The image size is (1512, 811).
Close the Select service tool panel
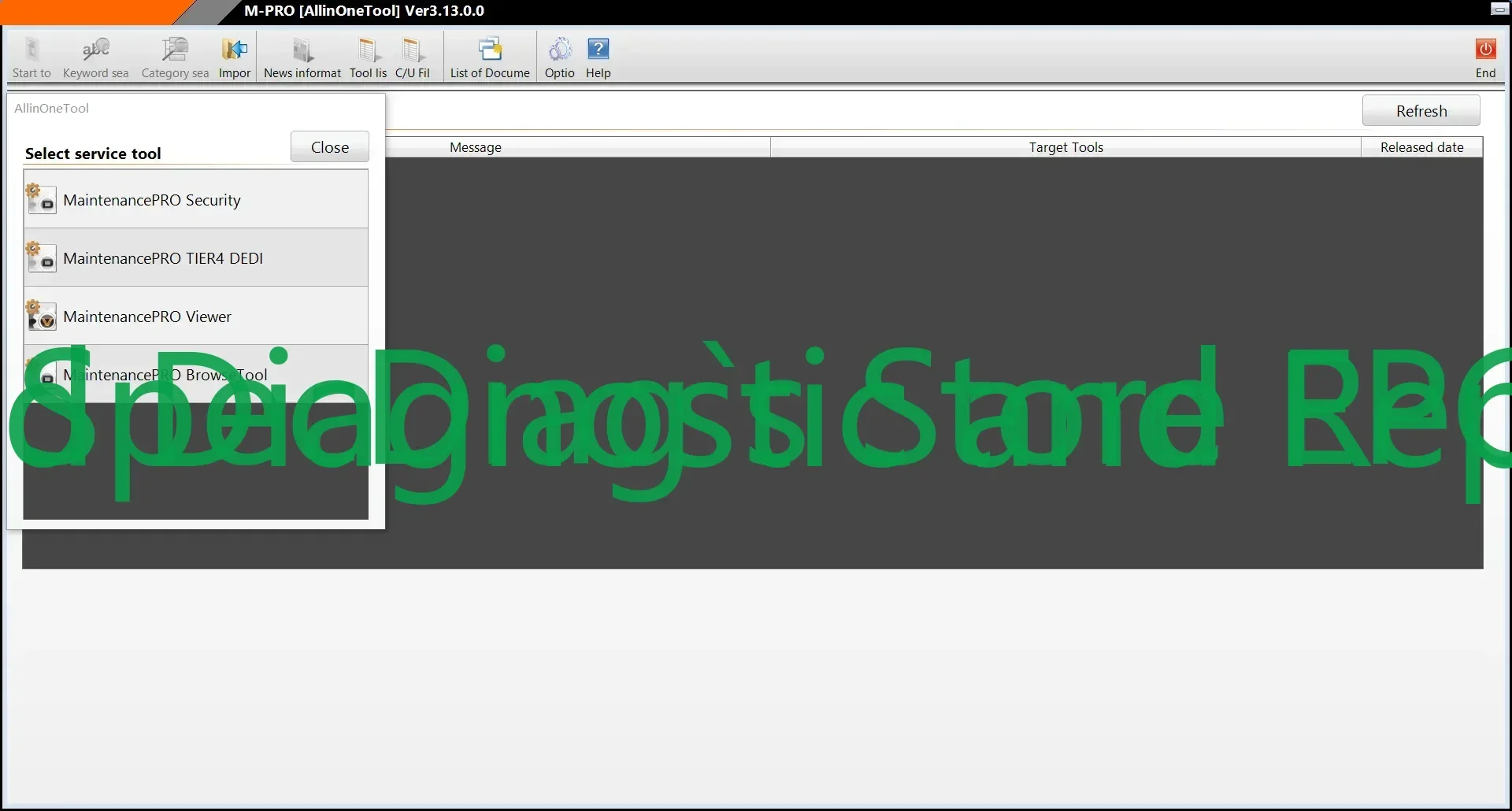coord(330,147)
